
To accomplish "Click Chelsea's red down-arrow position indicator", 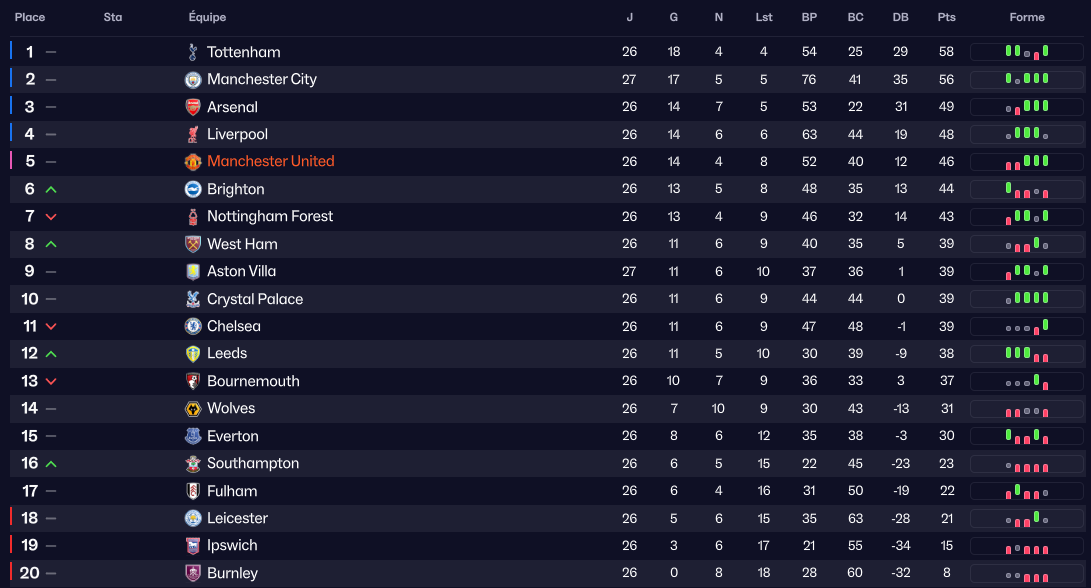I will coord(51,326).
